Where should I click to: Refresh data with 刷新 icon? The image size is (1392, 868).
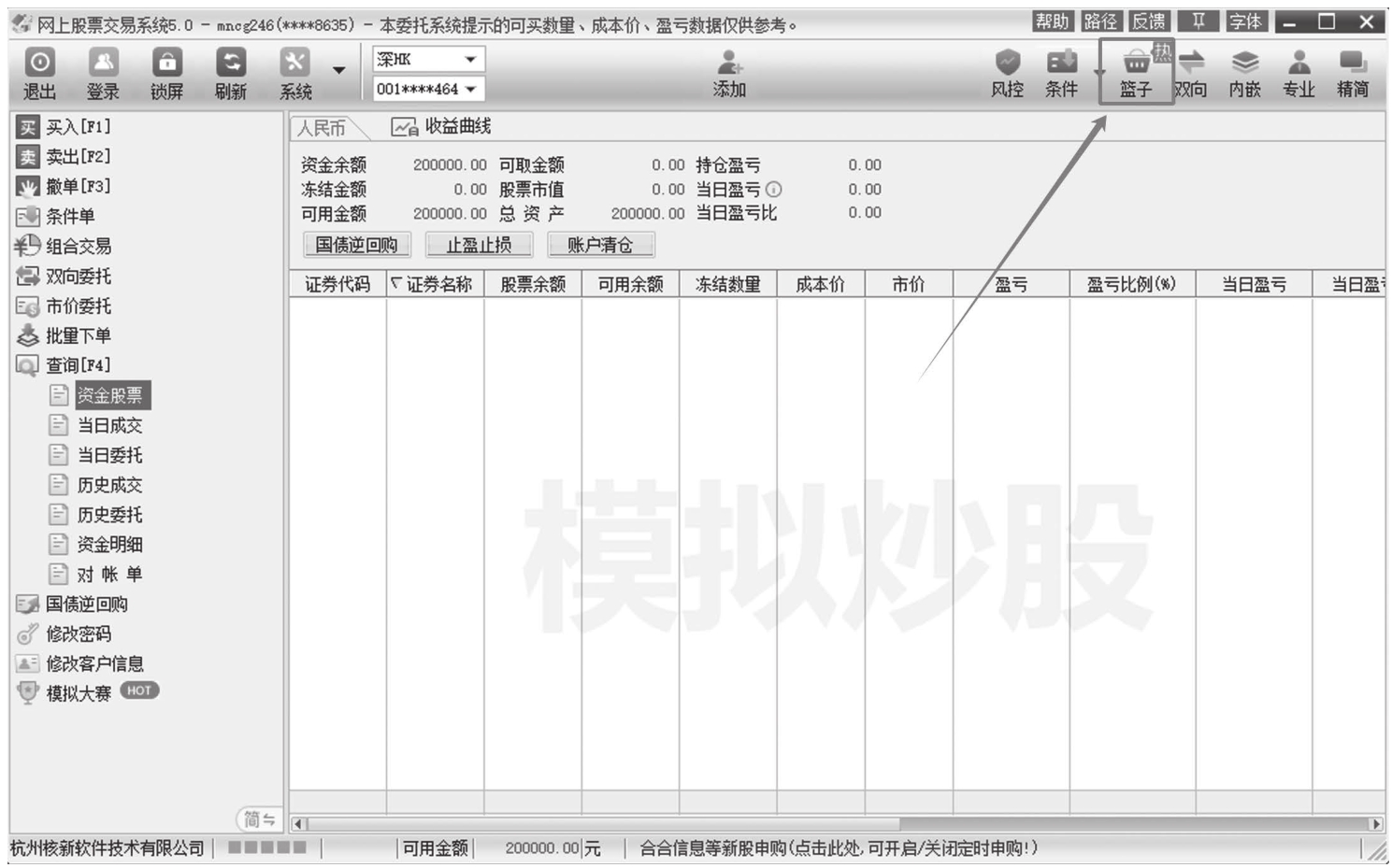tap(230, 74)
